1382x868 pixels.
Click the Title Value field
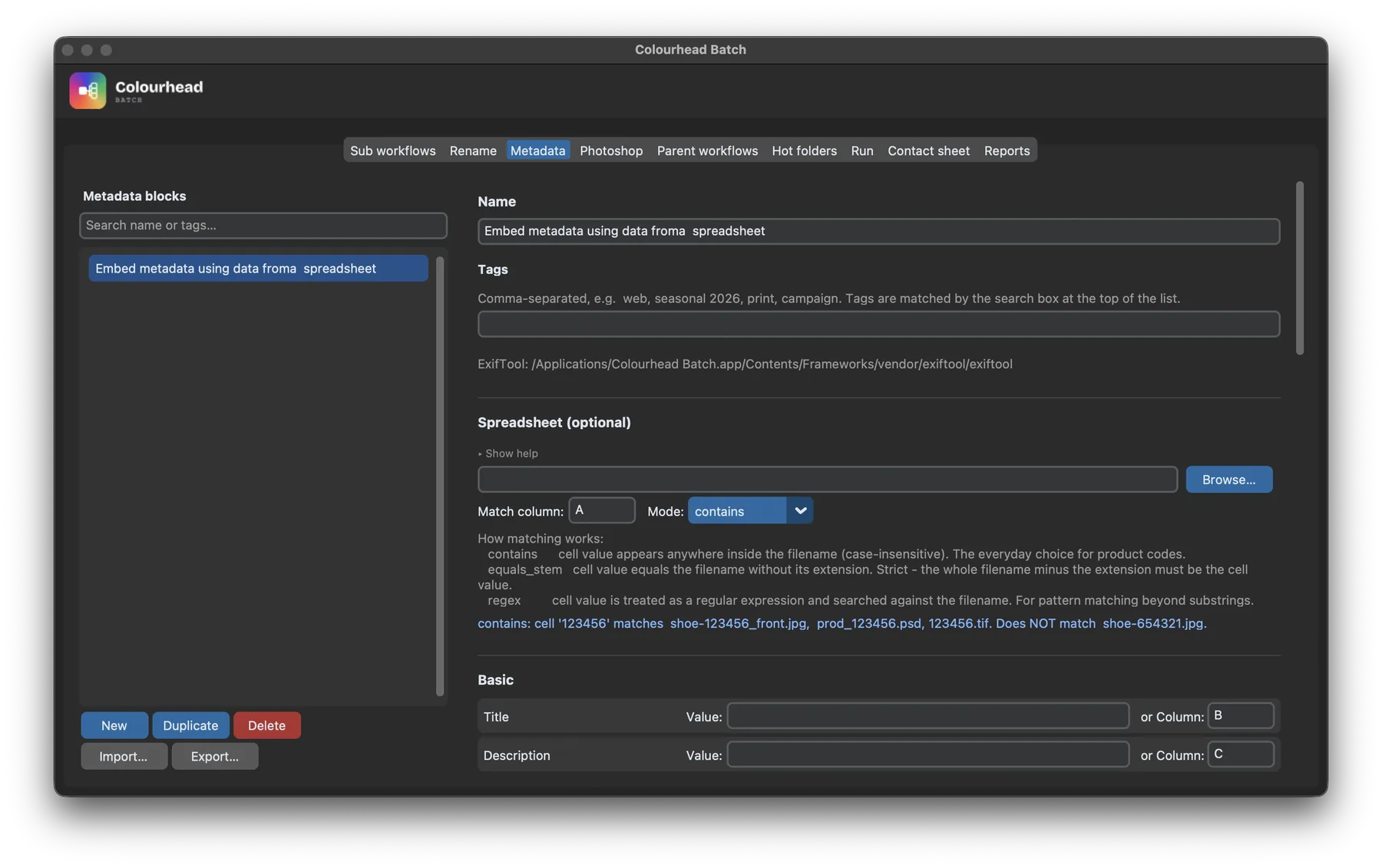[x=928, y=716]
